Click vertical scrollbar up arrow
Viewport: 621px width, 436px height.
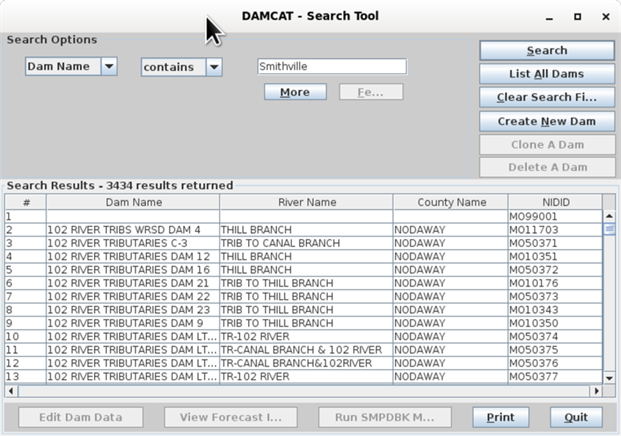point(609,216)
